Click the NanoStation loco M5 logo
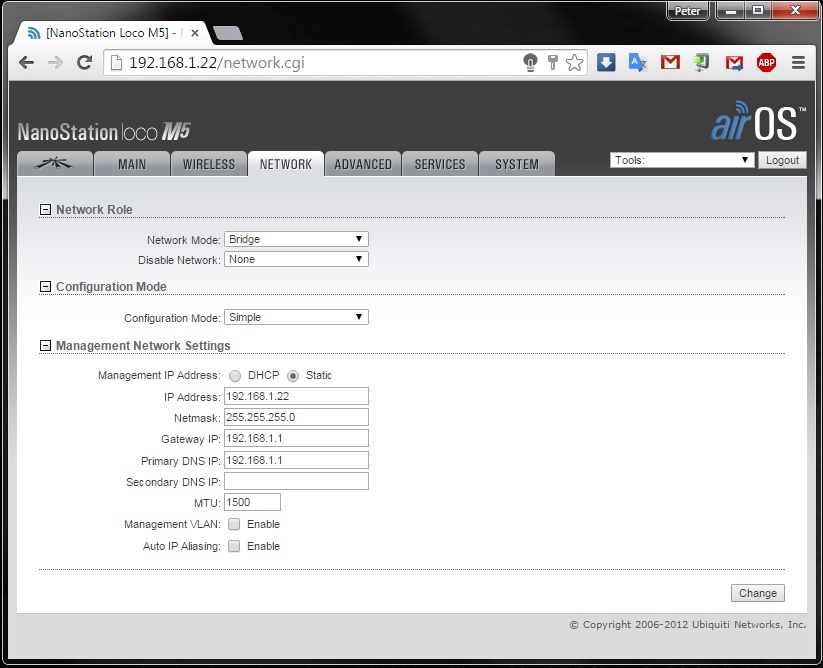823x668 pixels. pyautogui.click(x=104, y=132)
